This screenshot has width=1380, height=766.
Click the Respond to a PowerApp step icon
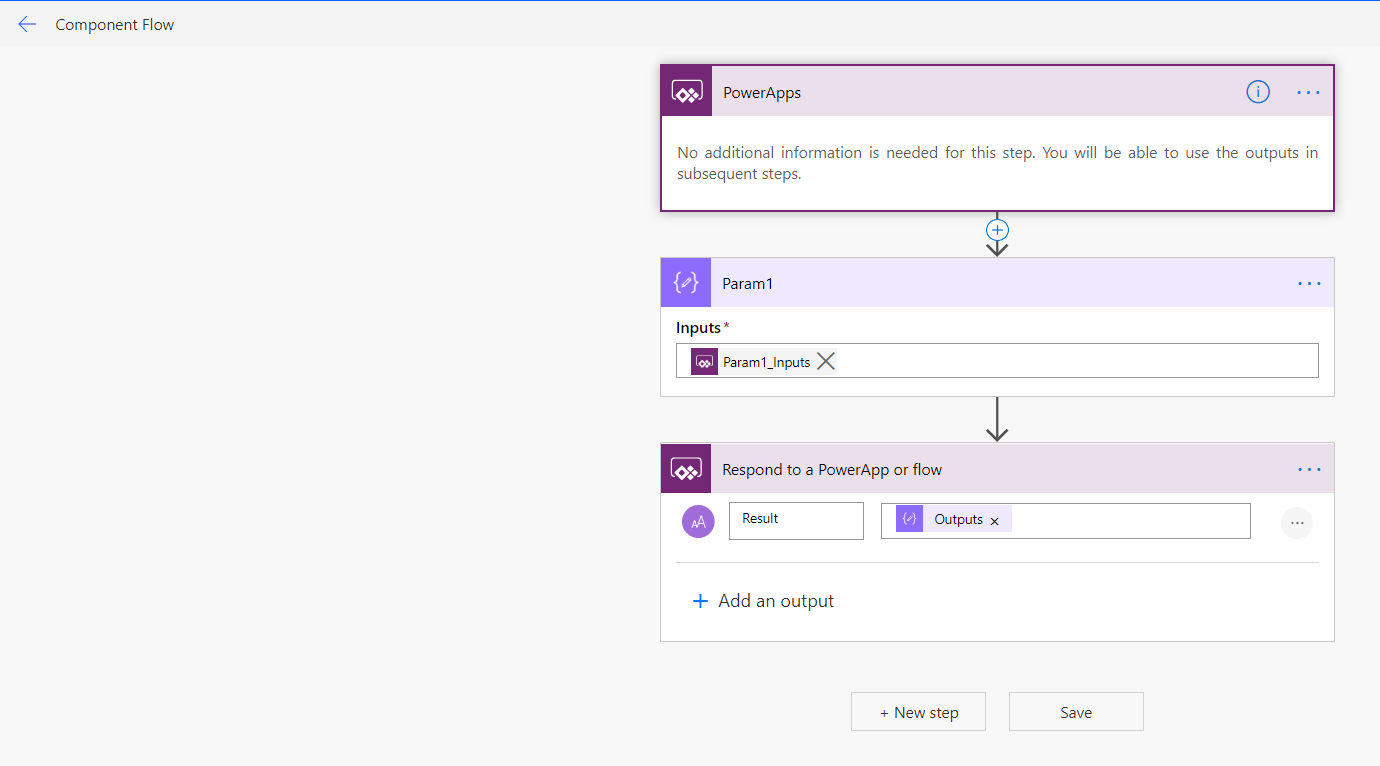click(685, 468)
